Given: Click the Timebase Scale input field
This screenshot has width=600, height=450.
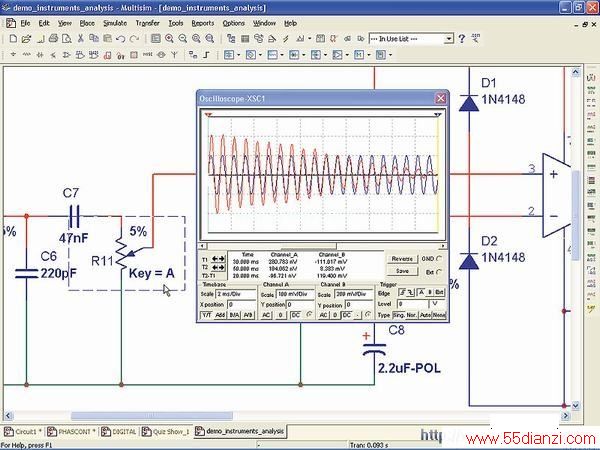Looking at the screenshot, I should click(x=236, y=294).
